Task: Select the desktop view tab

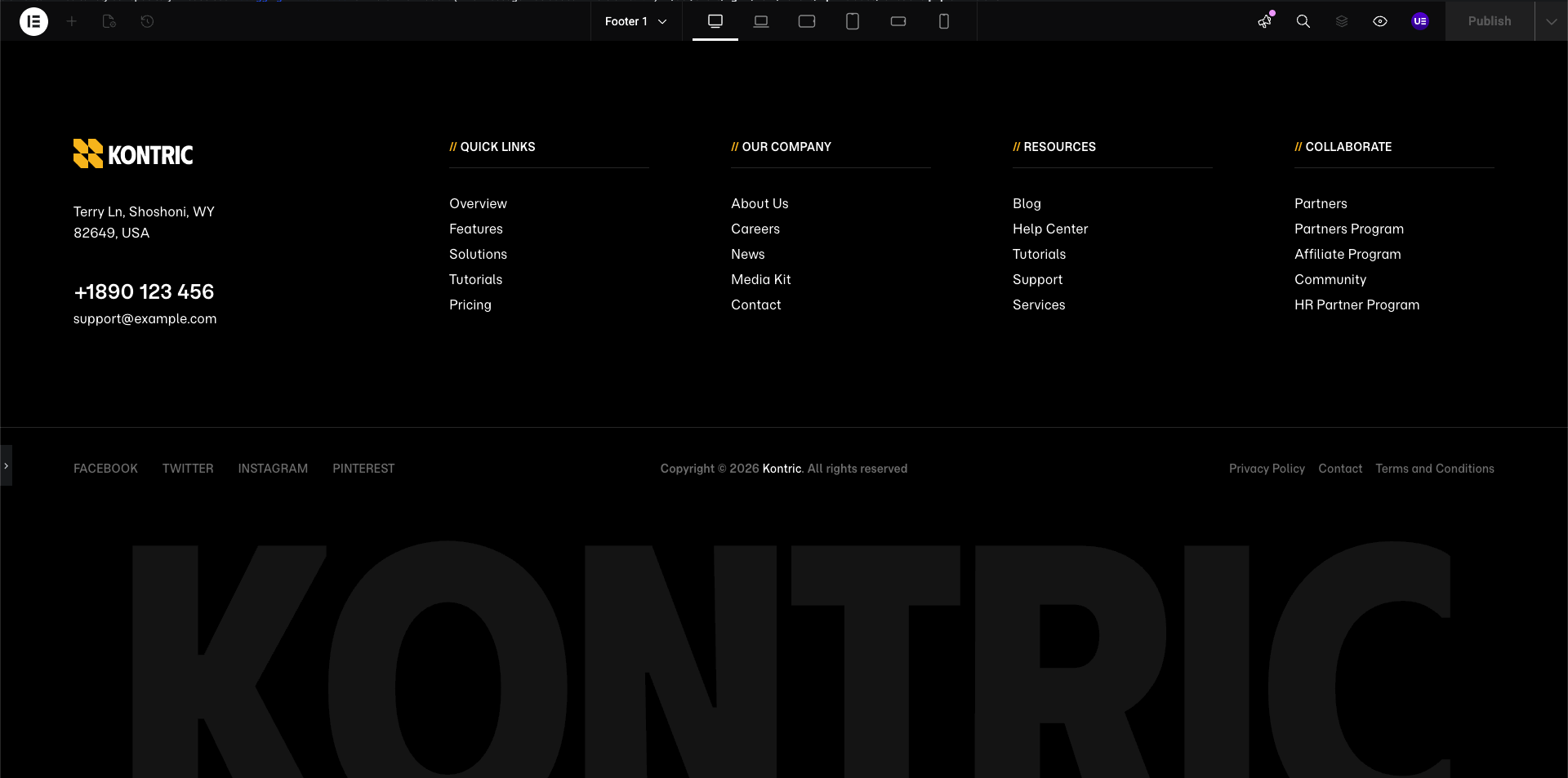Action: pyautogui.click(x=715, y=21)
